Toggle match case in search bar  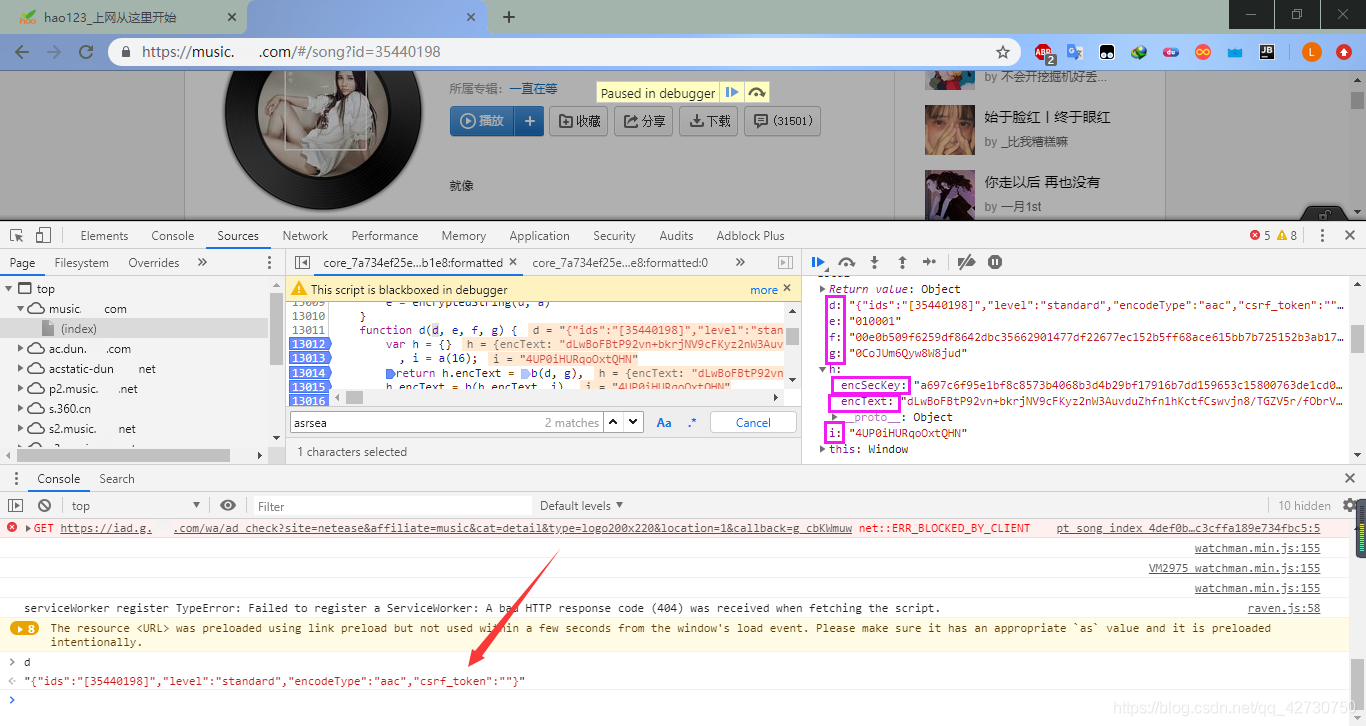(x=664, y=423)
